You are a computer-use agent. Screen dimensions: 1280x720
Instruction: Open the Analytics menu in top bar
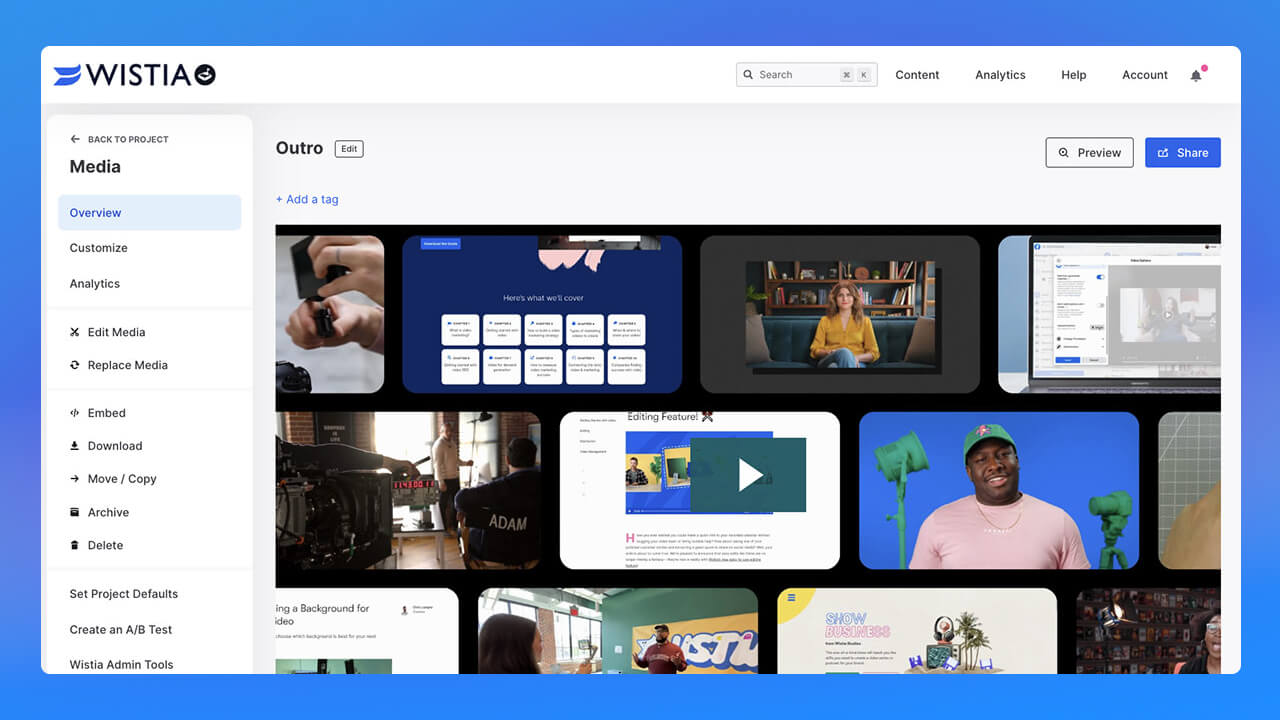(1000, 75)
